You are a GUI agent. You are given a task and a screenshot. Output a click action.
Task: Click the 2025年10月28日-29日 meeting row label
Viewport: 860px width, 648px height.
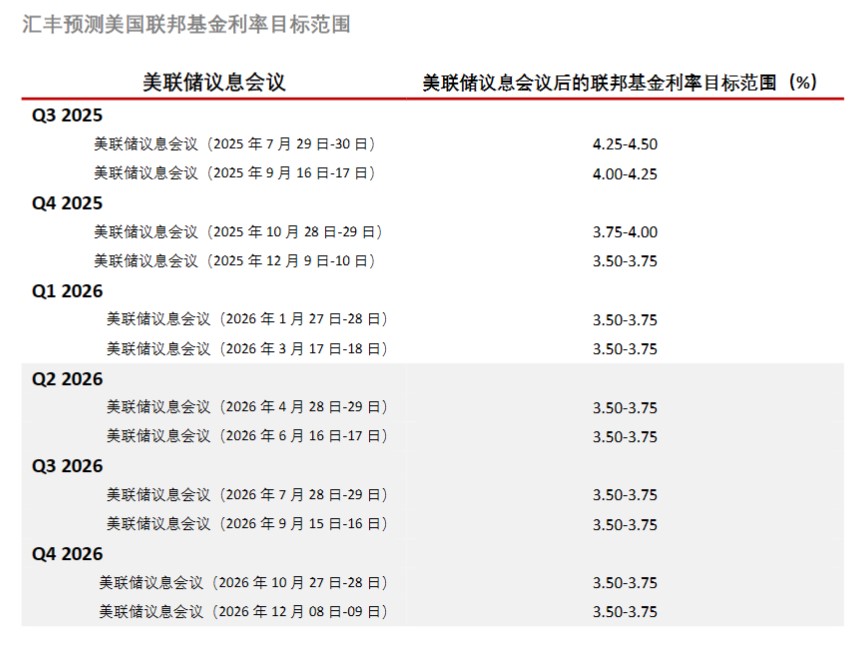240,232
